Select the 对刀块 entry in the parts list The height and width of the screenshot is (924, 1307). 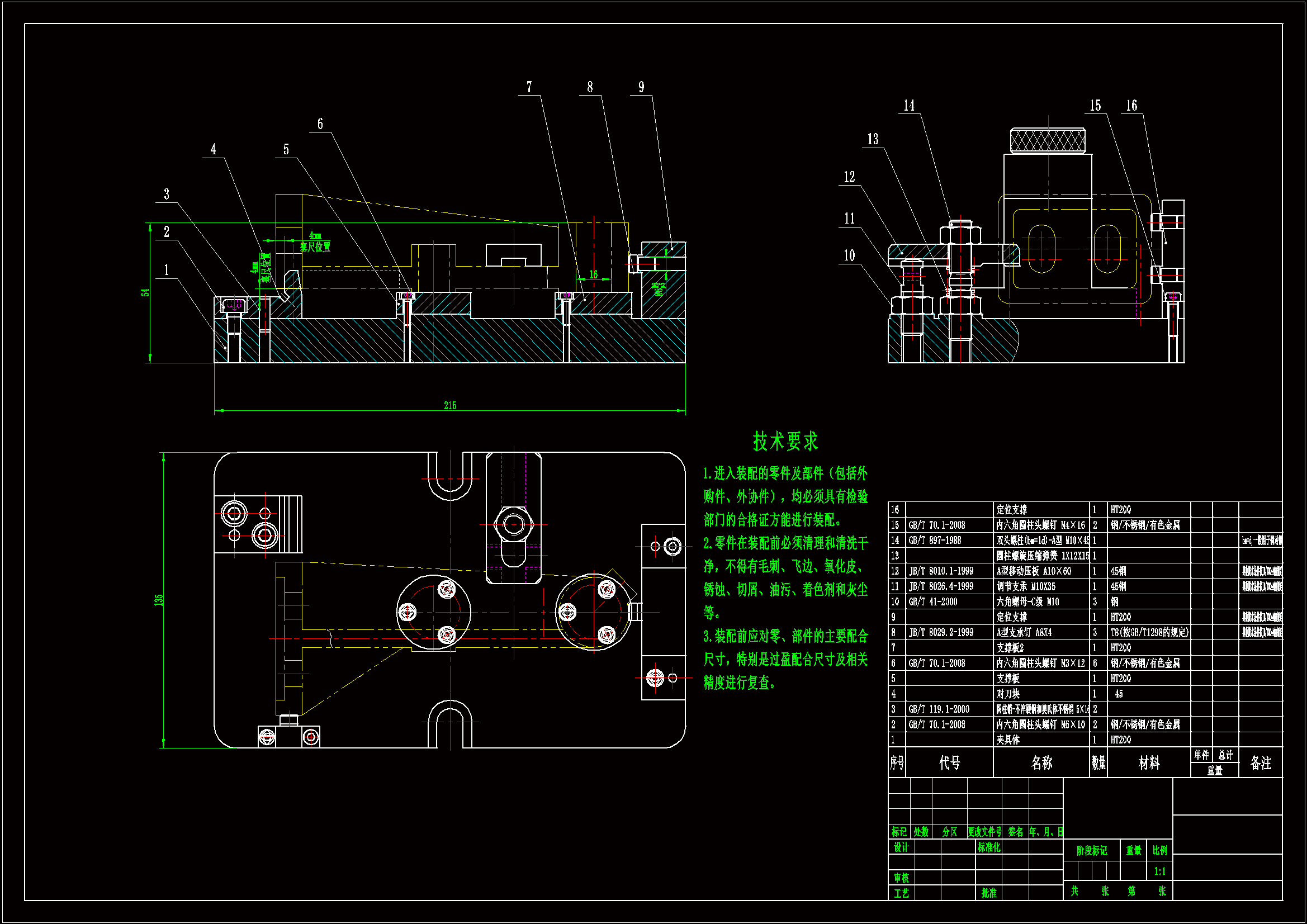pos(1007,694)
